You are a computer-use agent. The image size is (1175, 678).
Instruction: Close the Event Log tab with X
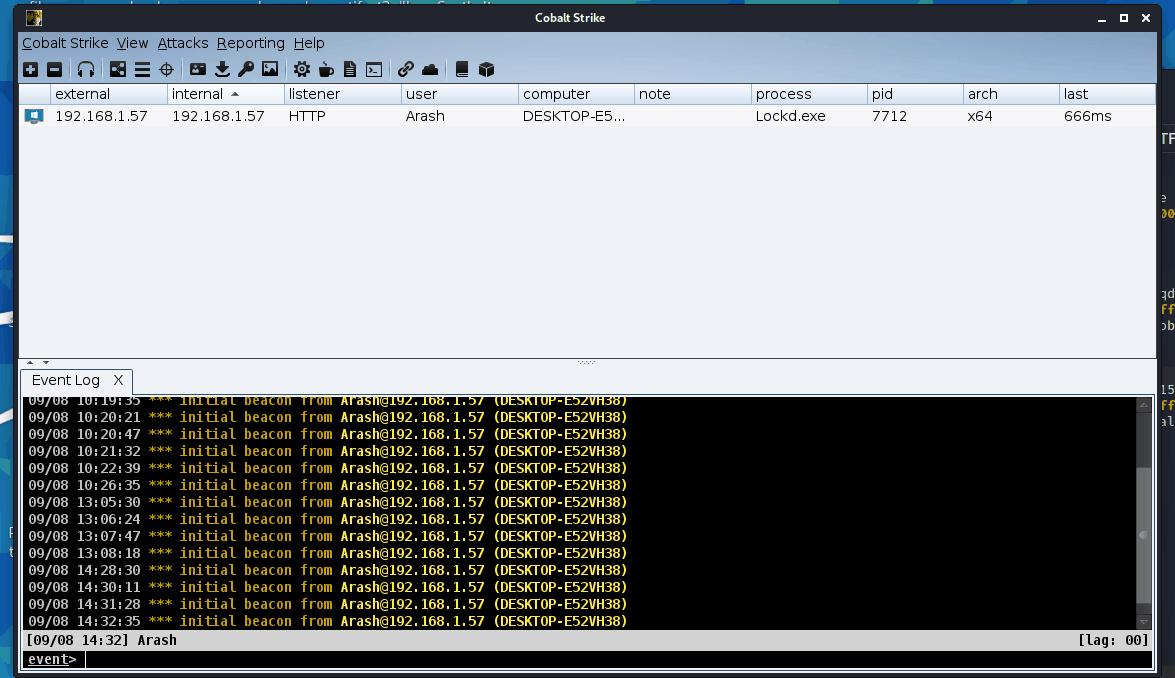click(x=118, y=381)
